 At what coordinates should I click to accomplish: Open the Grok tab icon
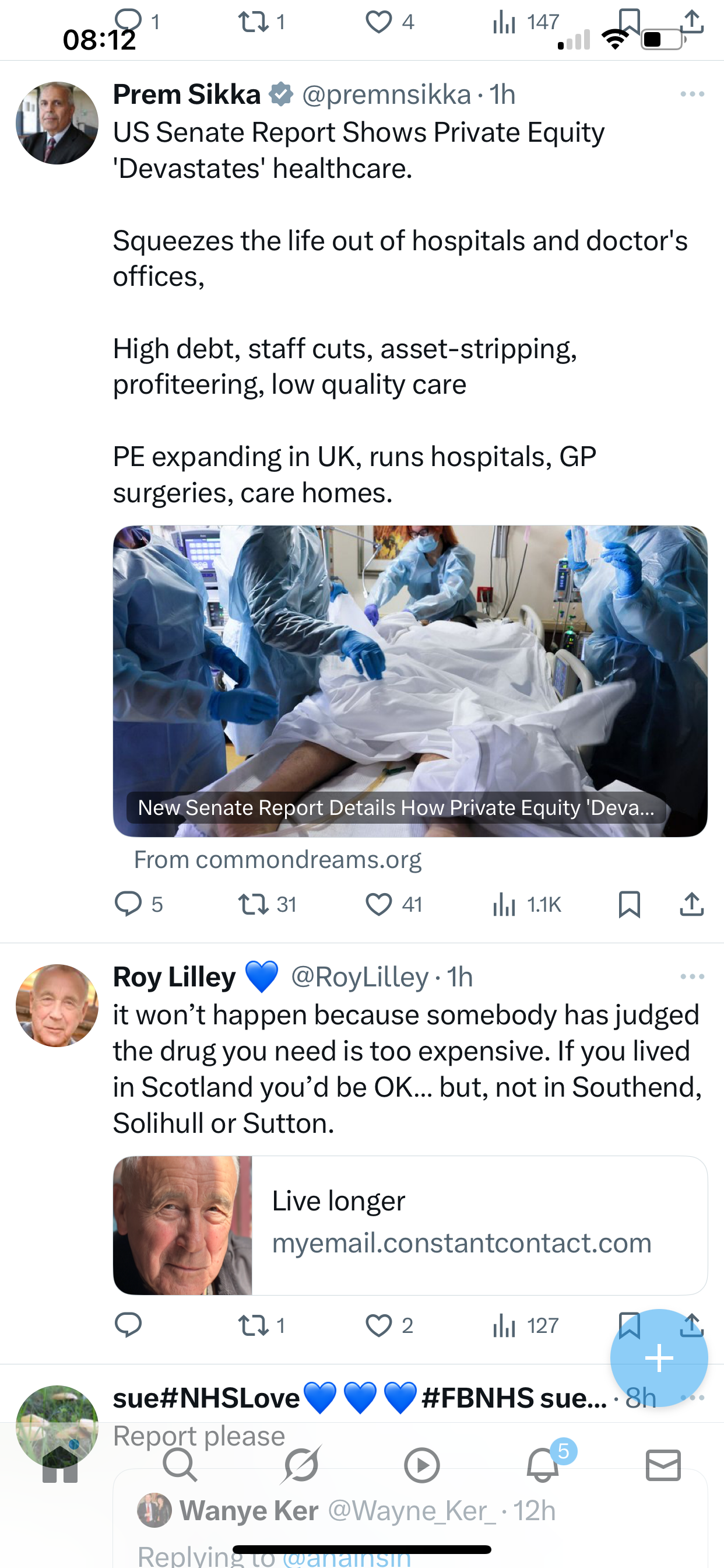pos(301,1465)
